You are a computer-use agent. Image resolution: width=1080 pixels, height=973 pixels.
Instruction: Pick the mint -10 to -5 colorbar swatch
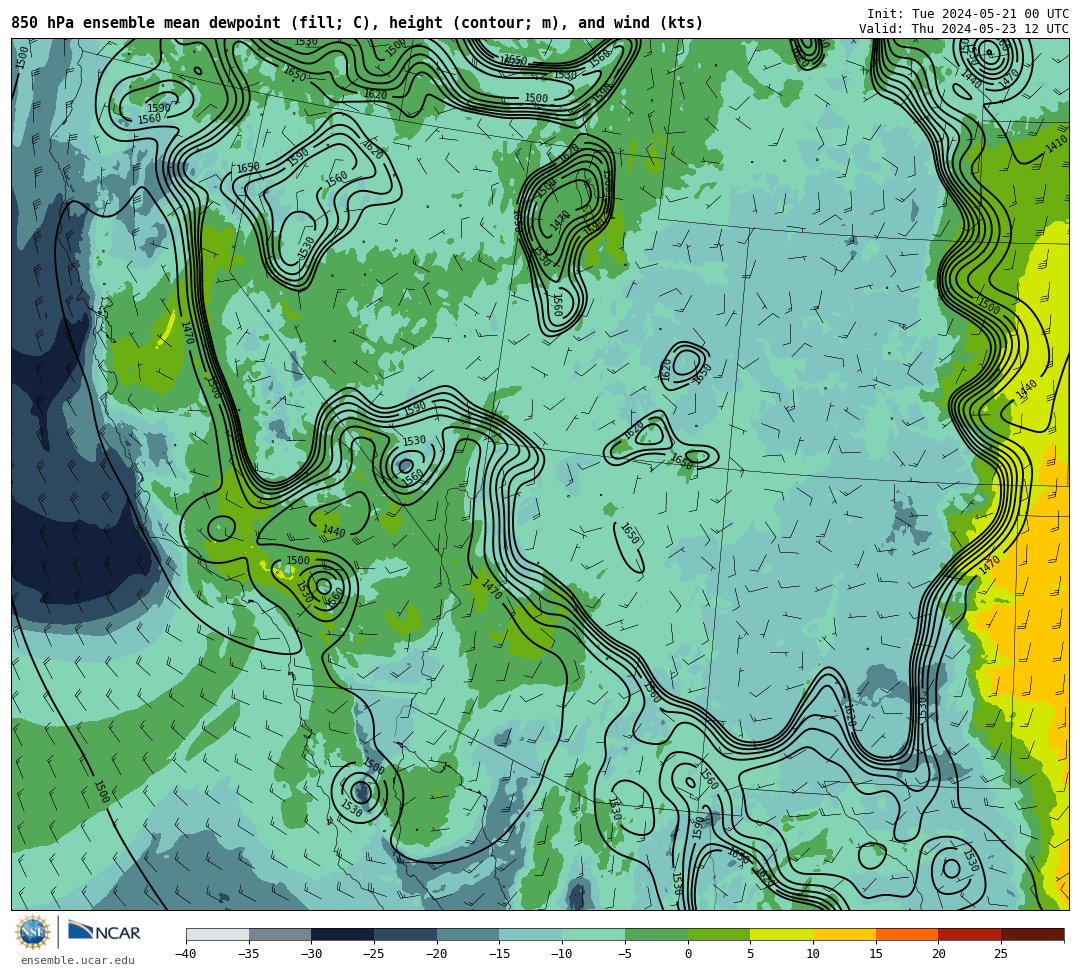pos(593,934)
